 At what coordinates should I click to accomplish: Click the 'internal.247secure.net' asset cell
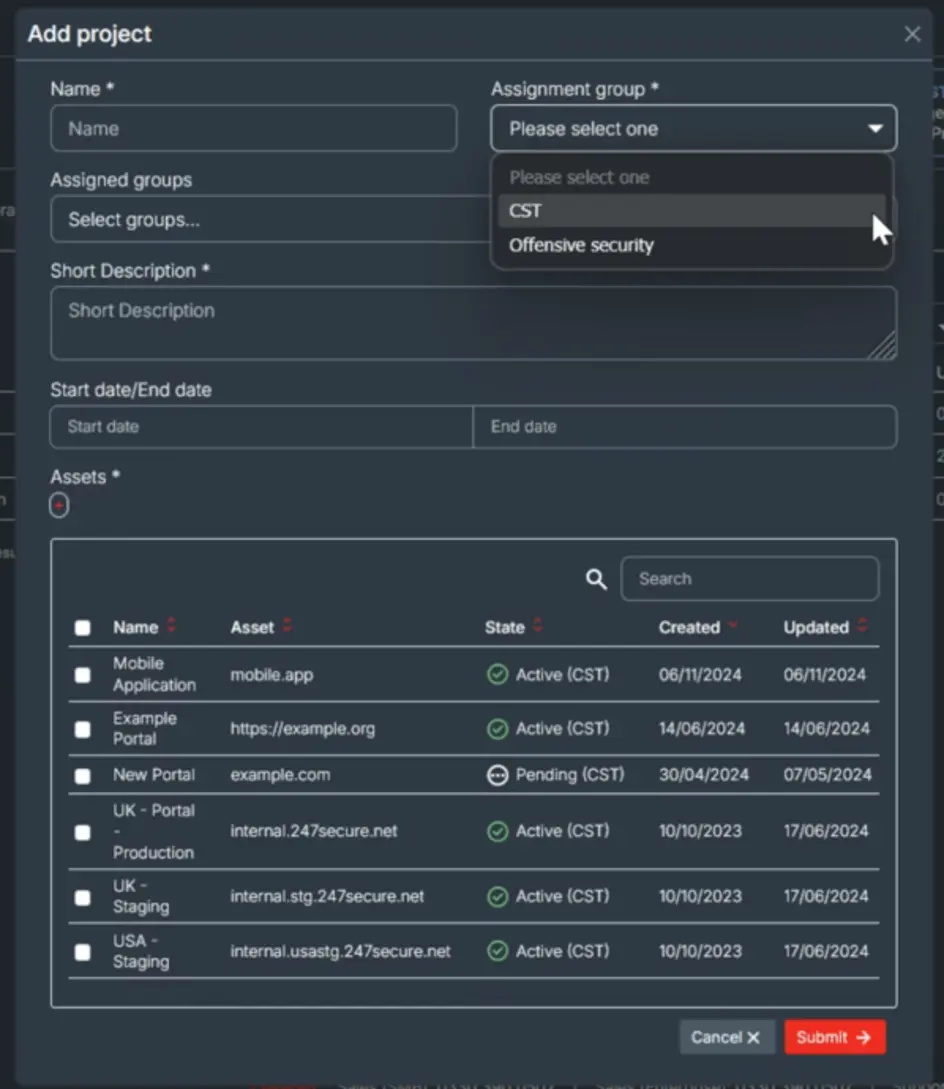pos(314,831)
